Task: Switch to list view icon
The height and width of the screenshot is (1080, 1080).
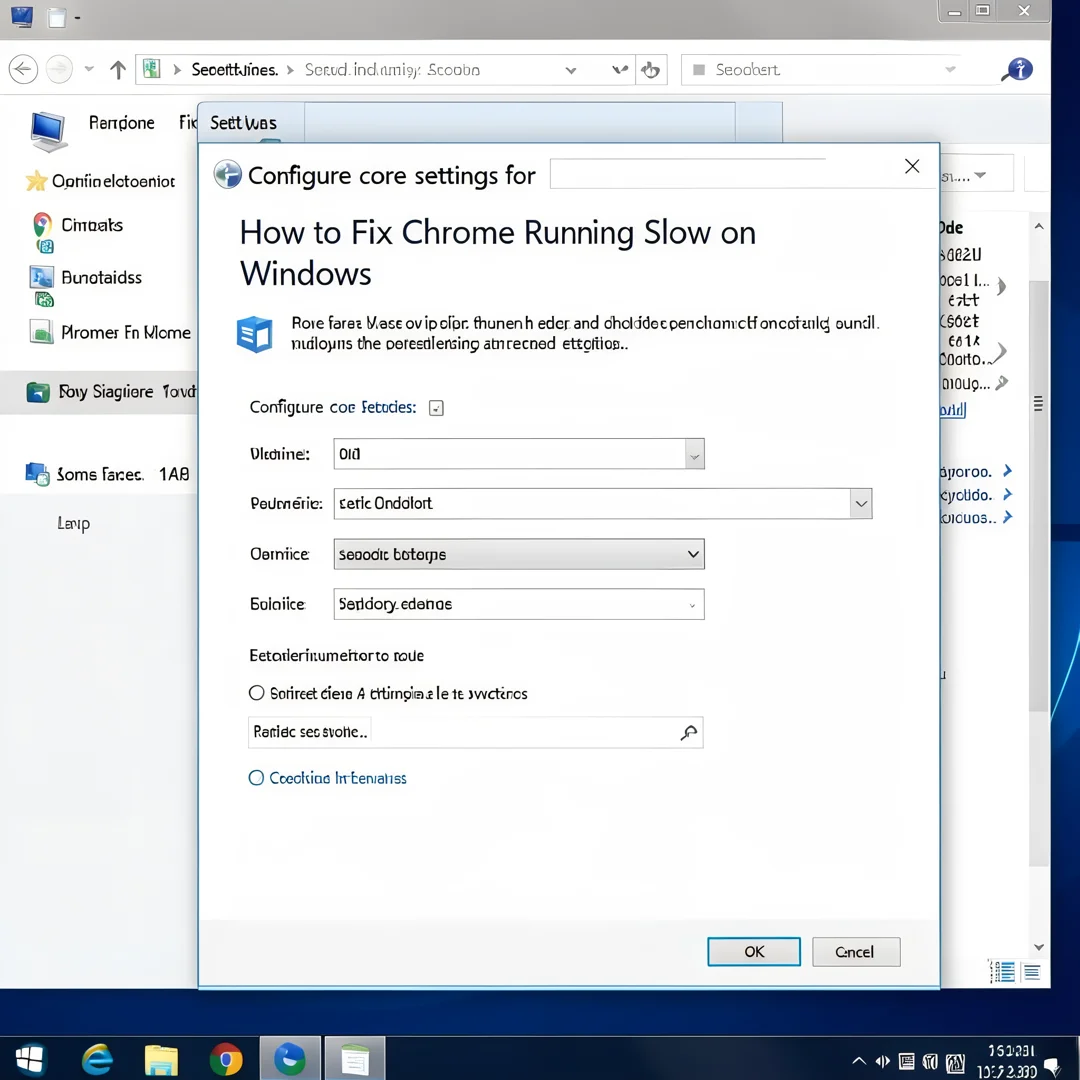Action: 1032,972
